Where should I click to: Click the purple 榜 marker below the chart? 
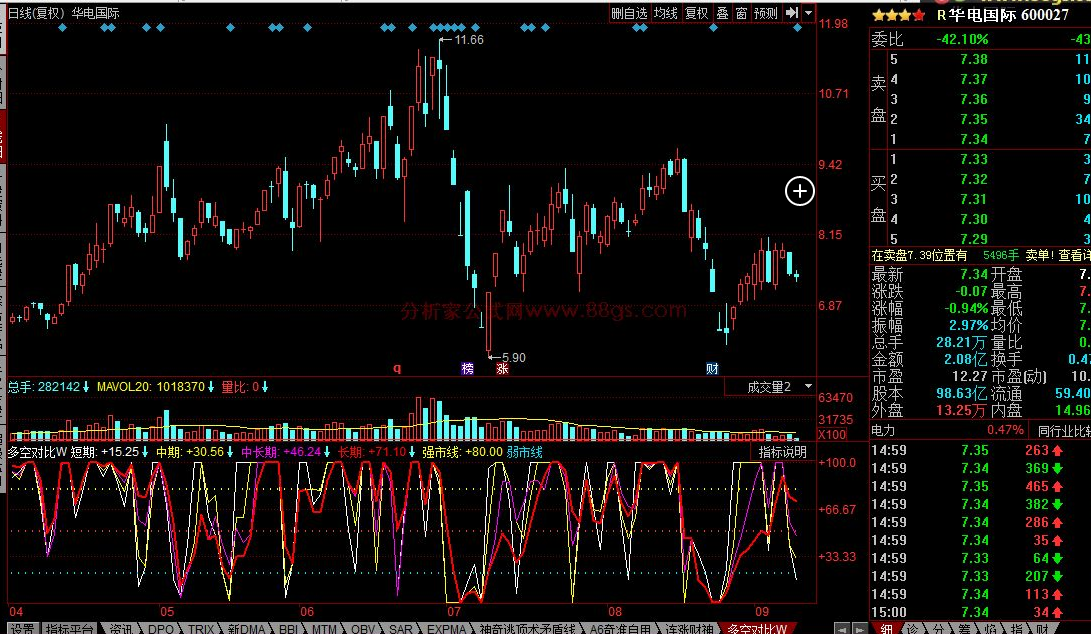pos(468,368)
